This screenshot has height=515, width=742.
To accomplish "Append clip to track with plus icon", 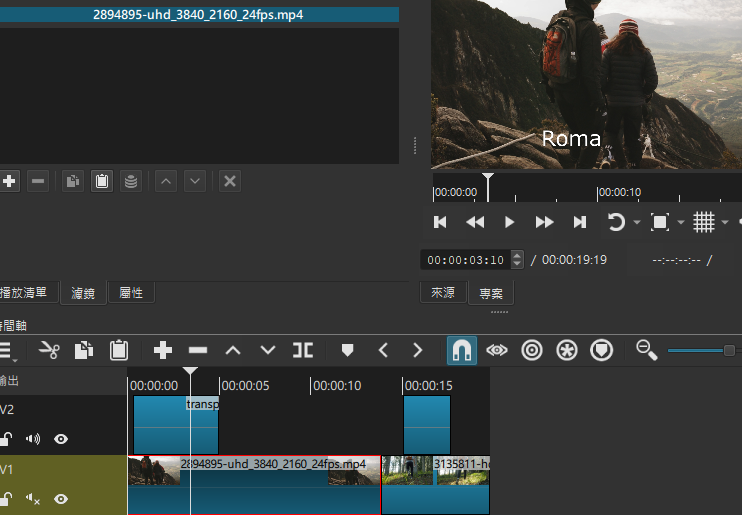I will (x=163, y=350).
